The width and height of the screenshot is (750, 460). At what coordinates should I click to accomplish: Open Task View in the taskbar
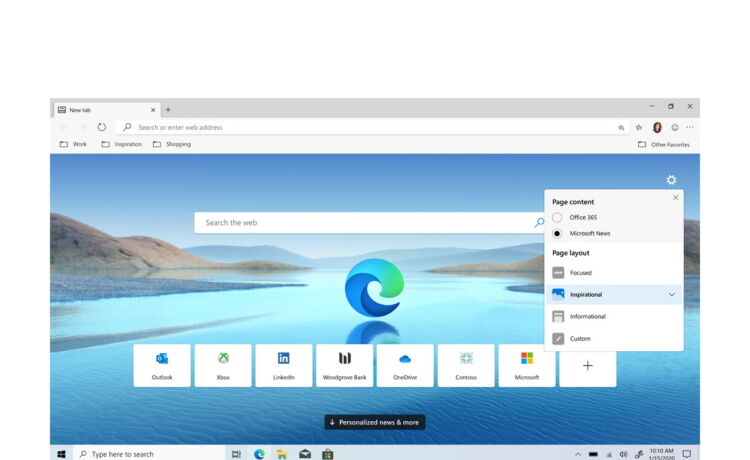pyautogui.click(x=236, y=454)
